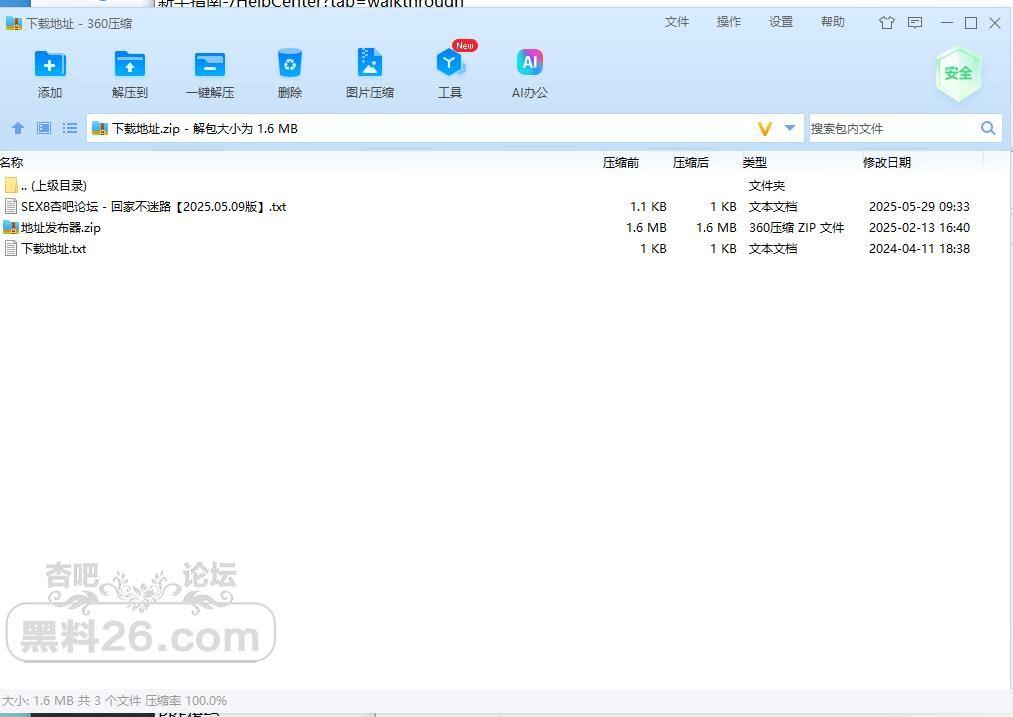Viewport: 1013px width, 717px height.
Task: Click the 搜索包内文件 search field
Action: 894,129
